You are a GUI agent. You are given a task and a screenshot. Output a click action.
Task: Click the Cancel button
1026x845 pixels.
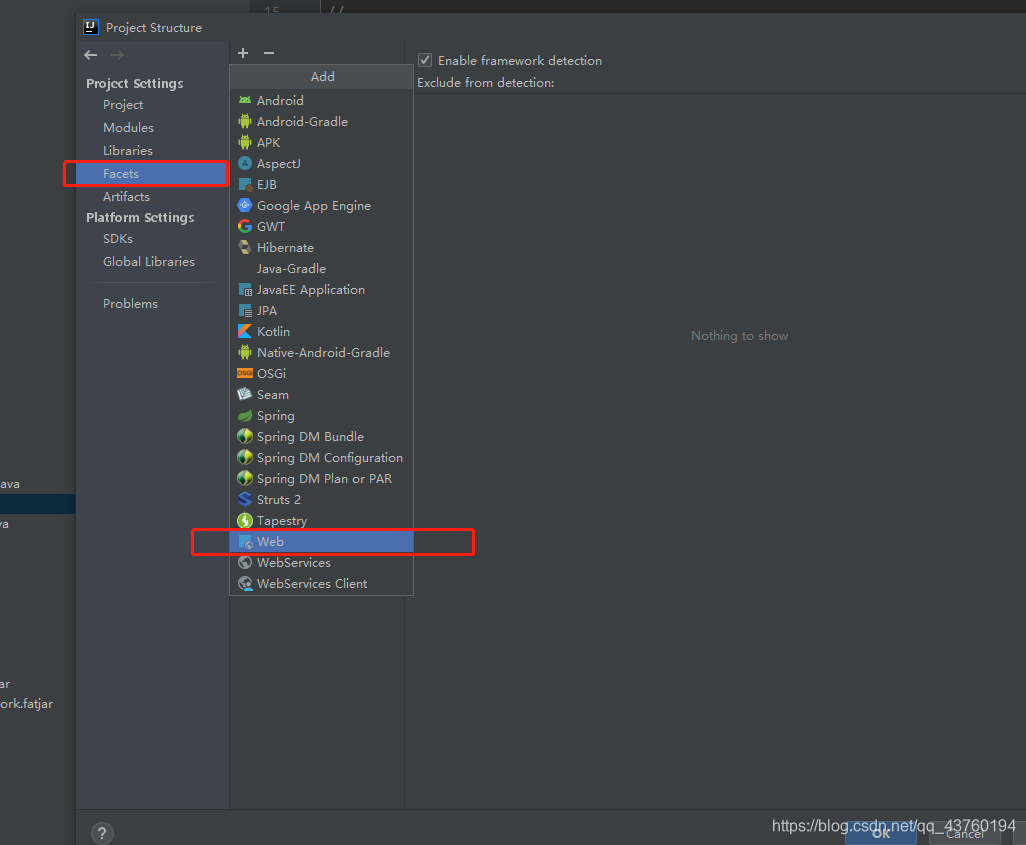(964, 833)
